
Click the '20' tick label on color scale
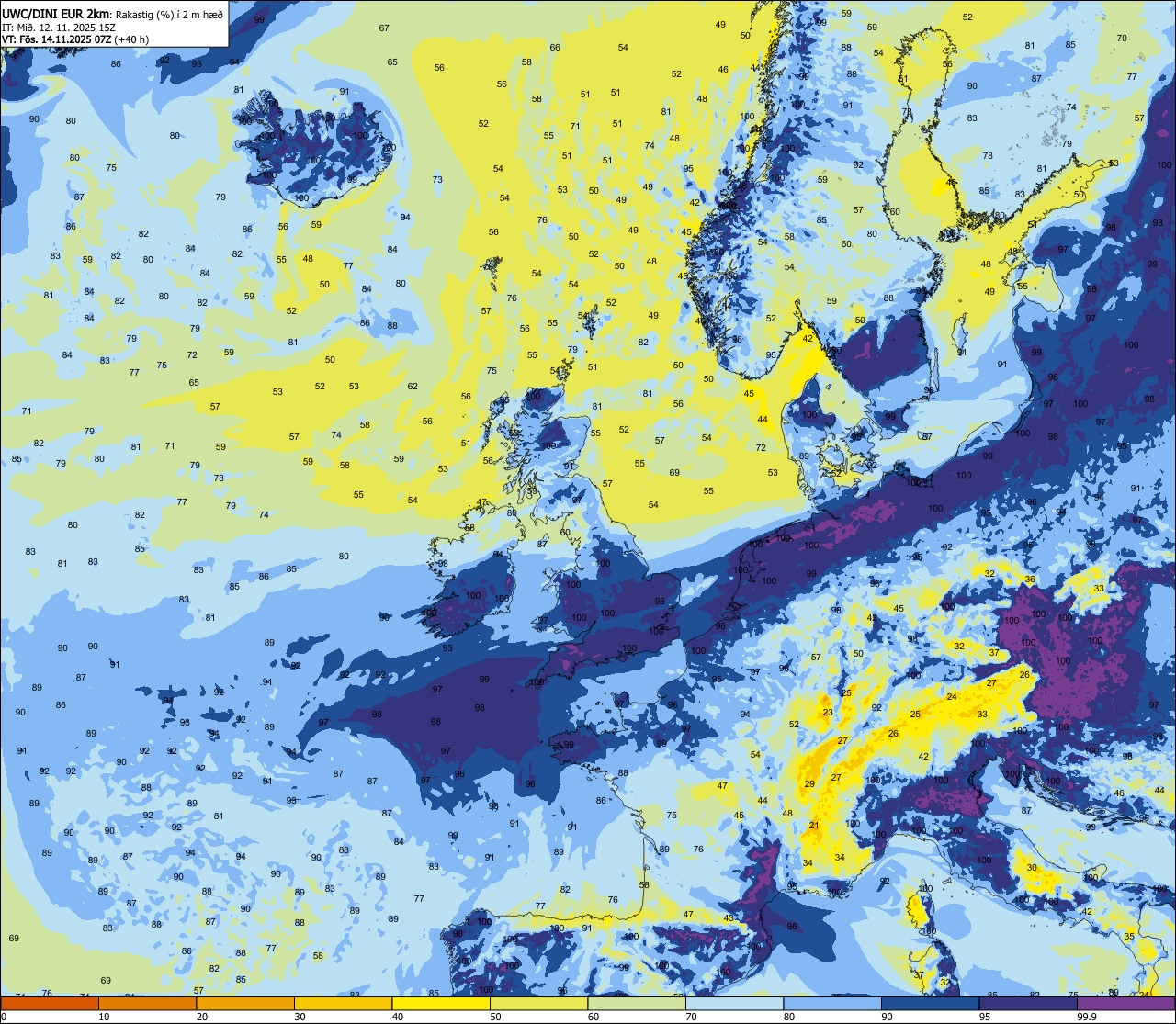[202, 1017]
